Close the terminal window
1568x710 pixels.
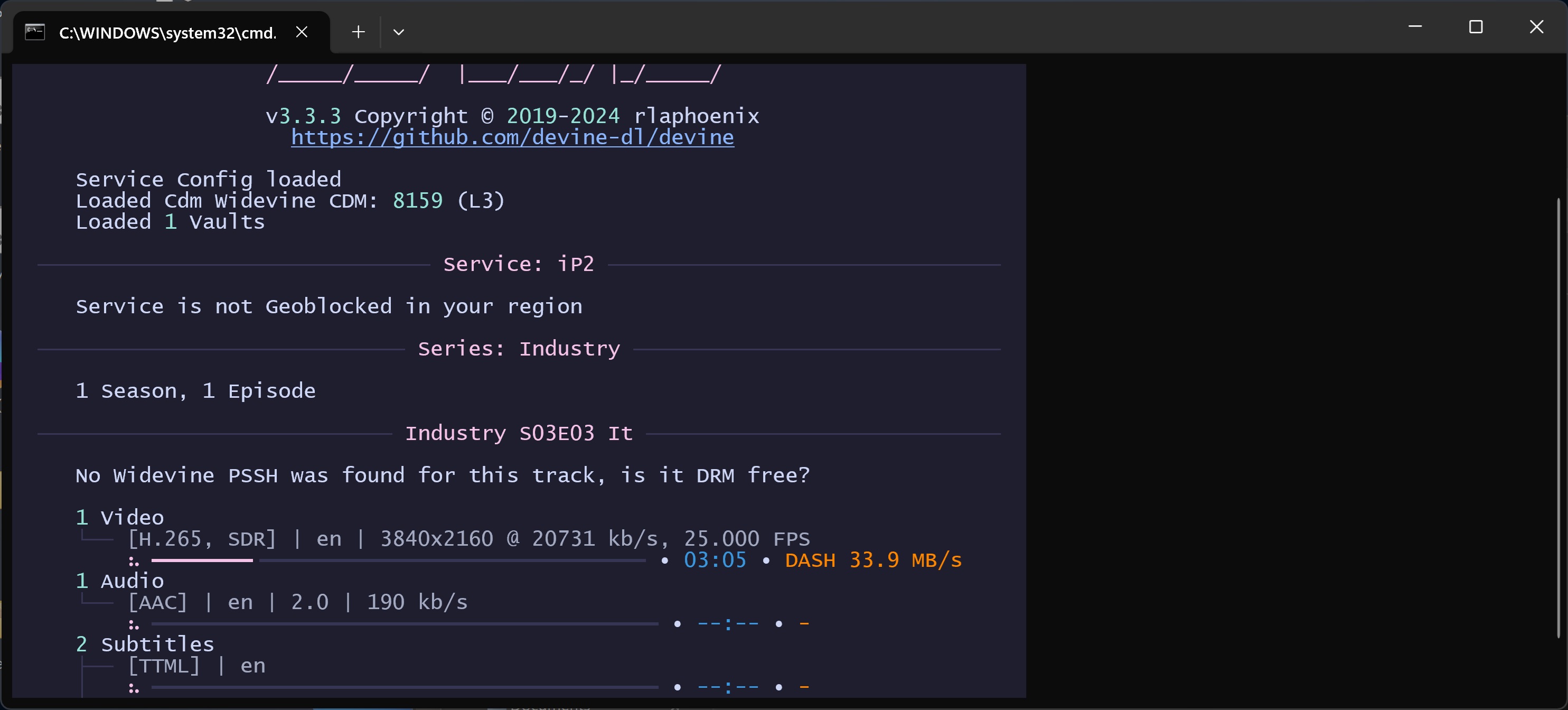point(1536,27)
